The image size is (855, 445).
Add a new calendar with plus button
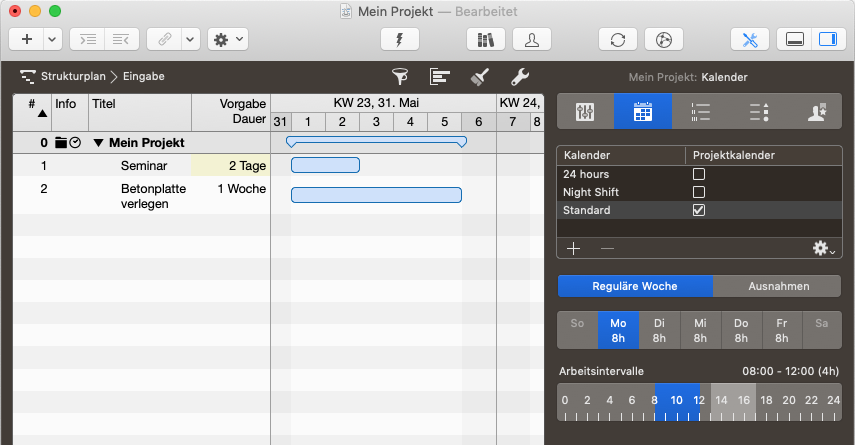point(573,248)
